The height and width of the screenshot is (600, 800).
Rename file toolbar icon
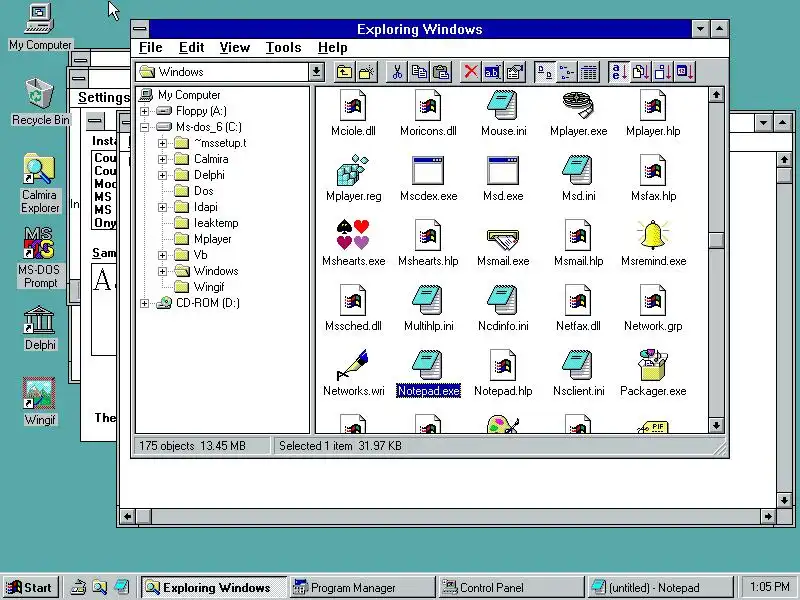pyautogui.click(x=492, y=72)
